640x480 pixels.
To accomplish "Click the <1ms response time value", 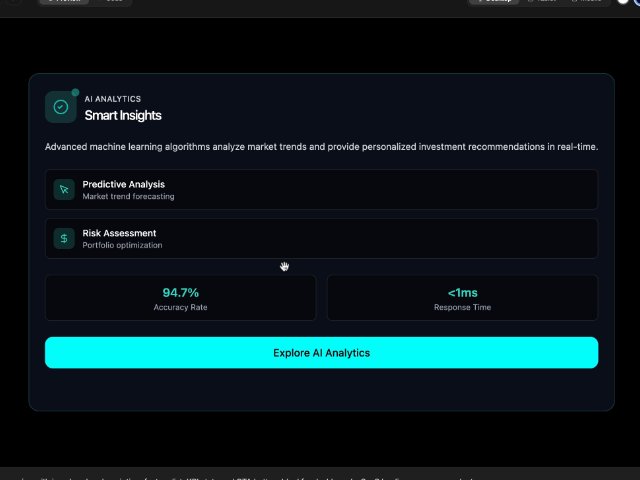I will [462, 293].
